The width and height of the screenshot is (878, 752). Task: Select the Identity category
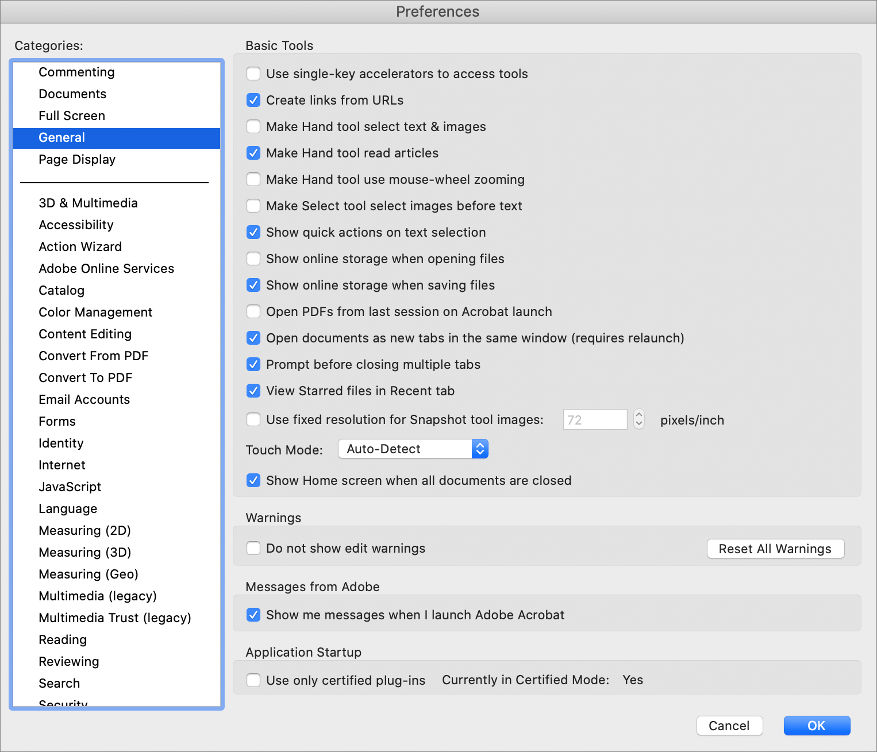61,443
